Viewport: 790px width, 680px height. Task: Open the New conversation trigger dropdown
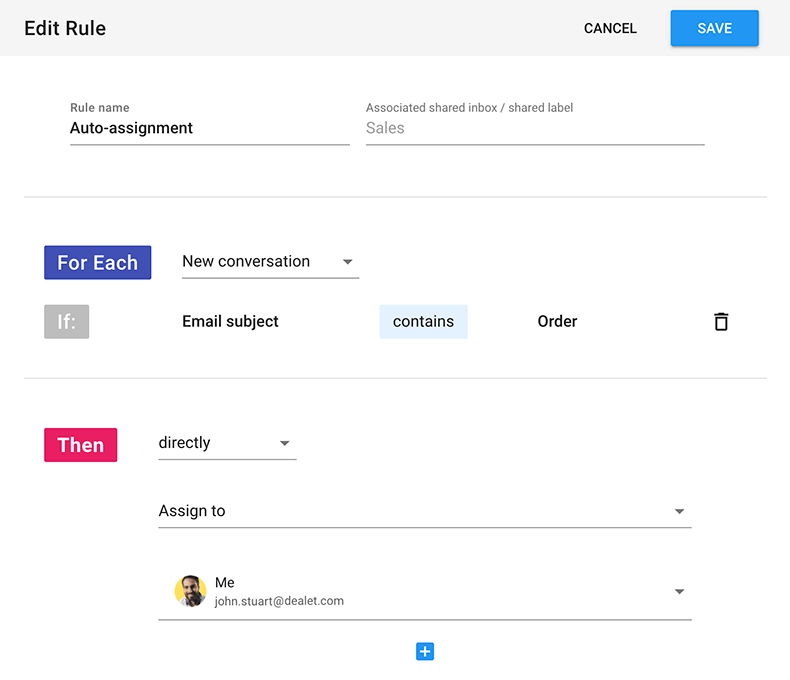click(268, 262)
